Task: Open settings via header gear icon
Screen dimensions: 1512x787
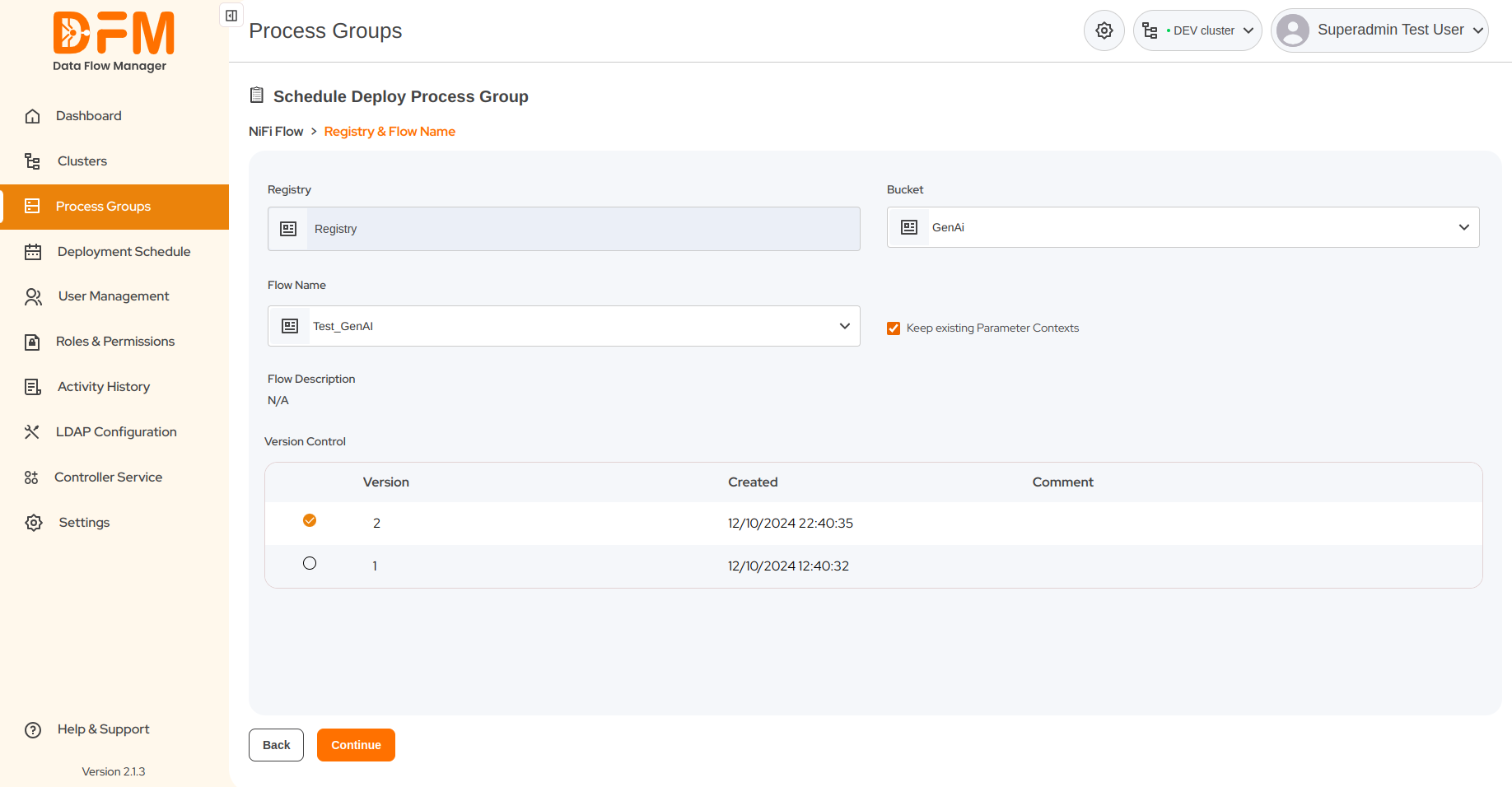Action: (1104, 30)
